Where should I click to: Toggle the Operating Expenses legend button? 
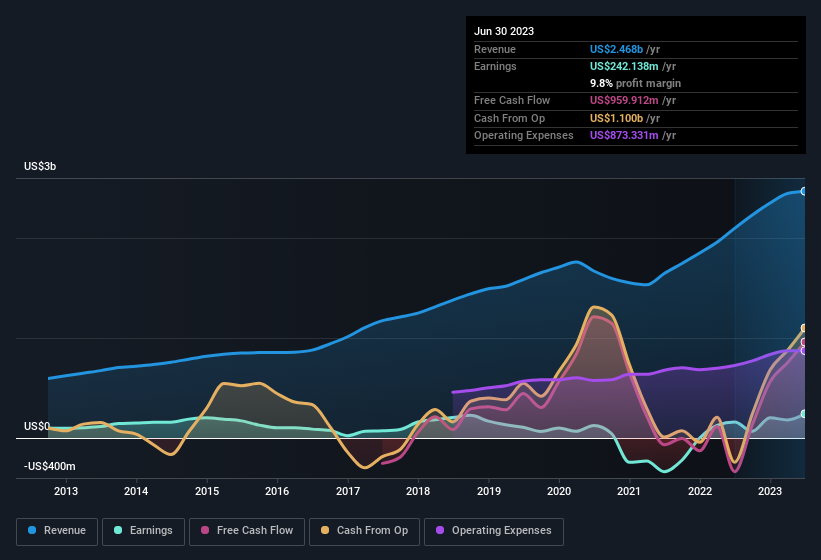494,531
